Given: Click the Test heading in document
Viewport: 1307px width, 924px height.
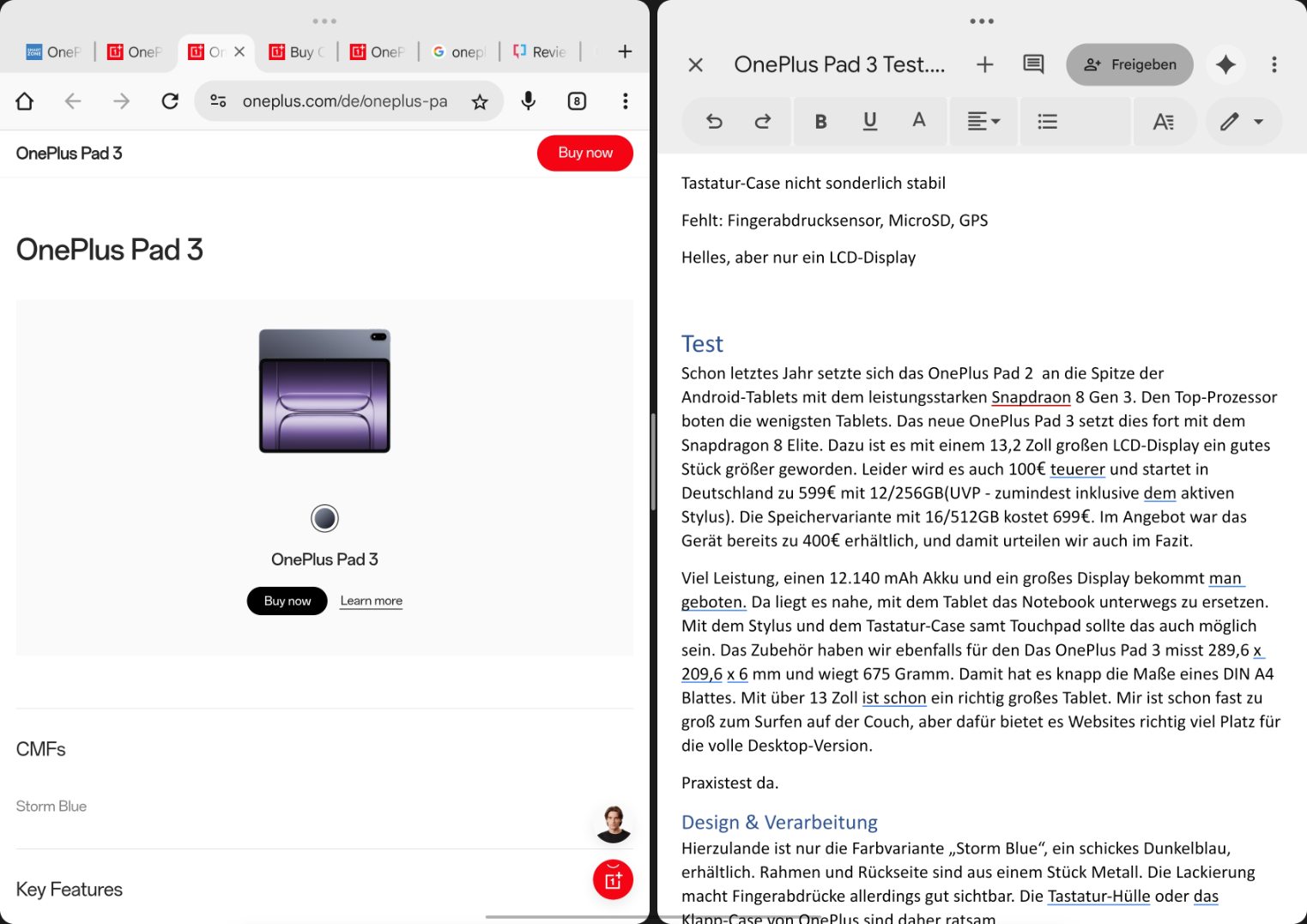Looking at the screenshot, I should tap(702, 344).
